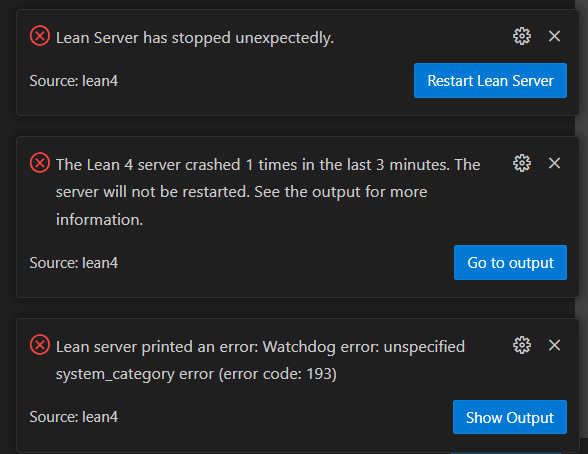Click the Restart Lean Server button
This screenshot has width=588, height=454.
click(490, 81)
